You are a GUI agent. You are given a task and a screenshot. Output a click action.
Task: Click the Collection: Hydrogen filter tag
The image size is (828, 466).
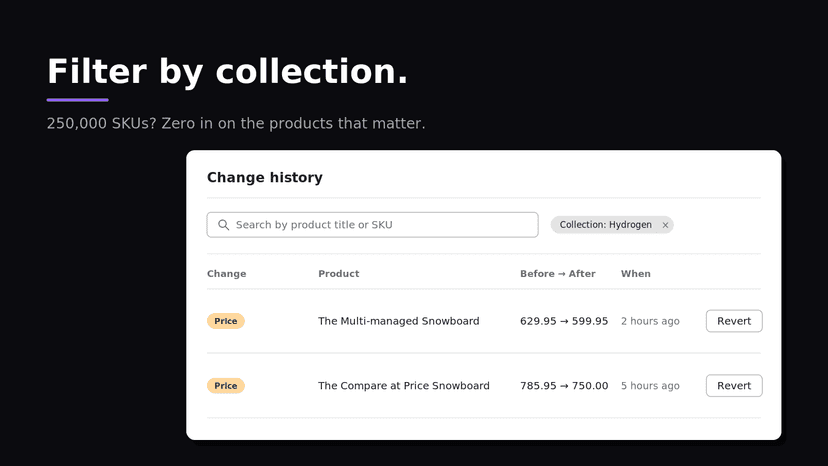(612, 225)
